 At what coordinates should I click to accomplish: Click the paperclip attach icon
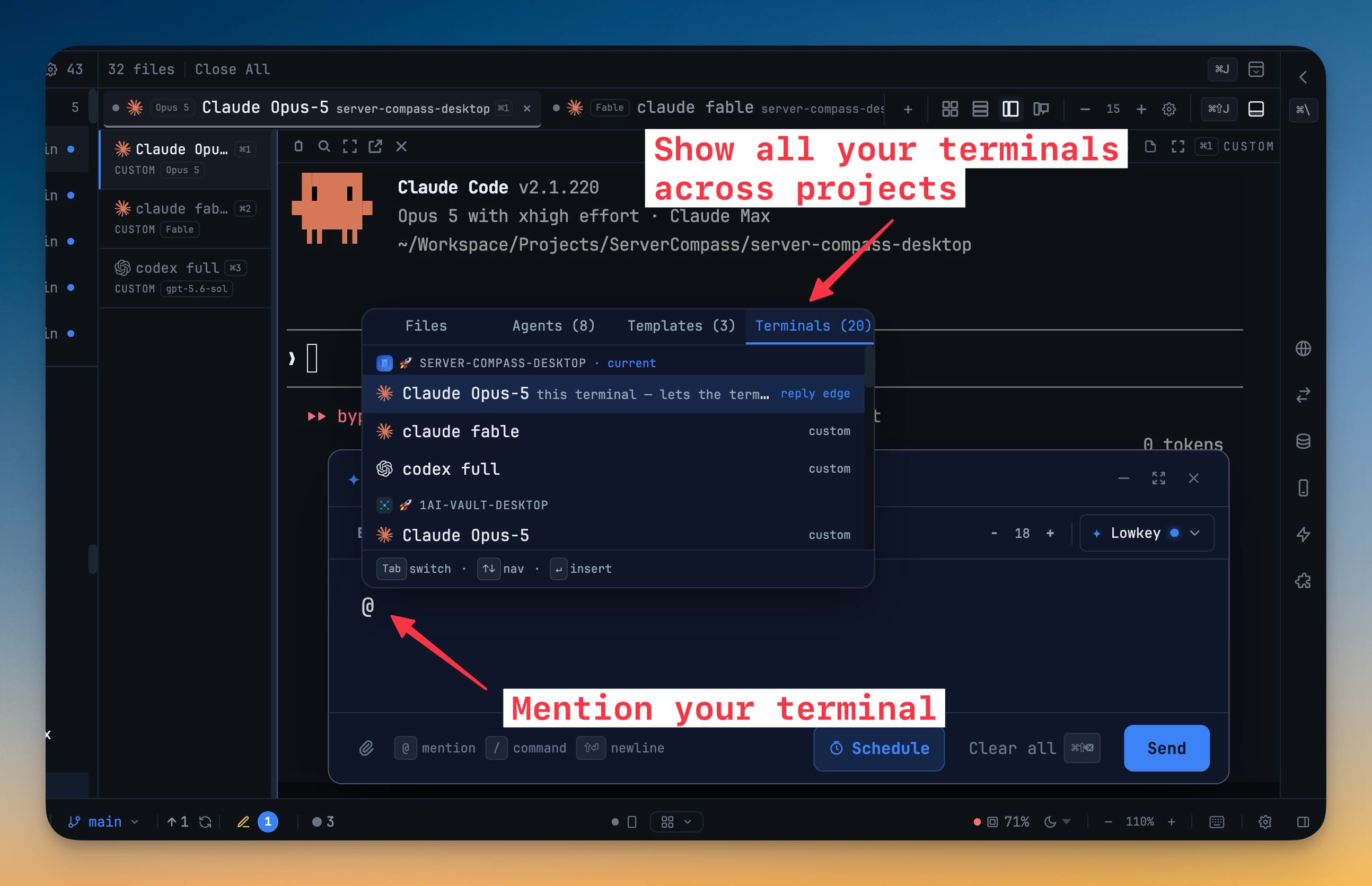(x=367, y=748)
